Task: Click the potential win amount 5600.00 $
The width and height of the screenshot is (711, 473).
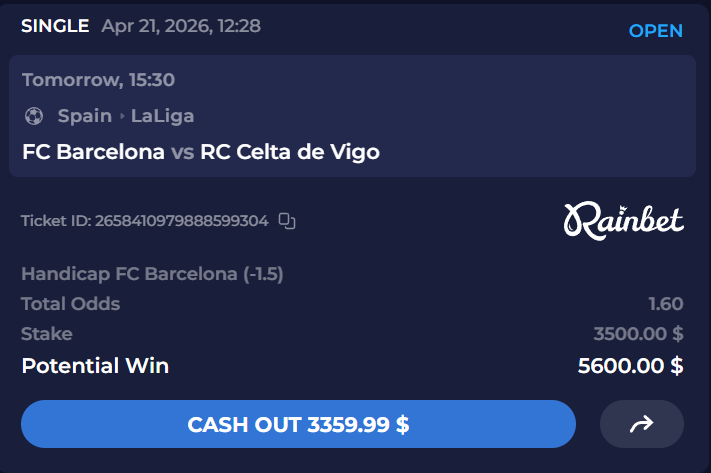Action: 630,366
